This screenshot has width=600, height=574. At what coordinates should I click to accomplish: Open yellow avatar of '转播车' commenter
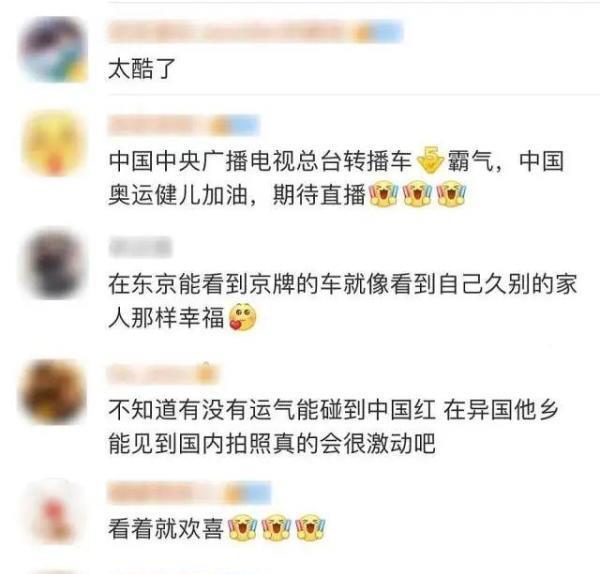pos(54,143)
